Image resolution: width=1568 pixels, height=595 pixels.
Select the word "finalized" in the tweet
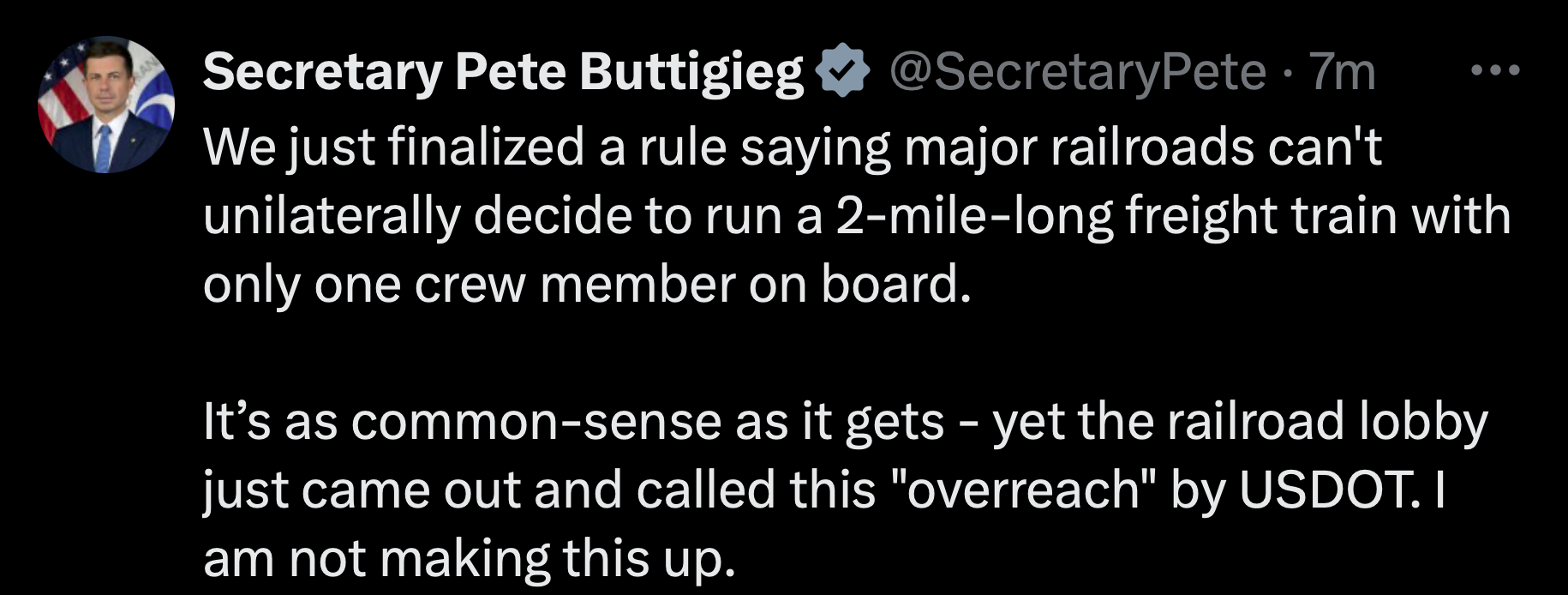pos(486,147)
